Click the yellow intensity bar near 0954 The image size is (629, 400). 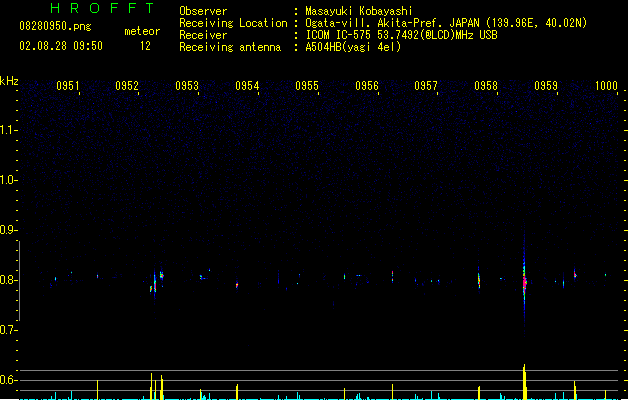pyautogui.click(x=237, y=392)
